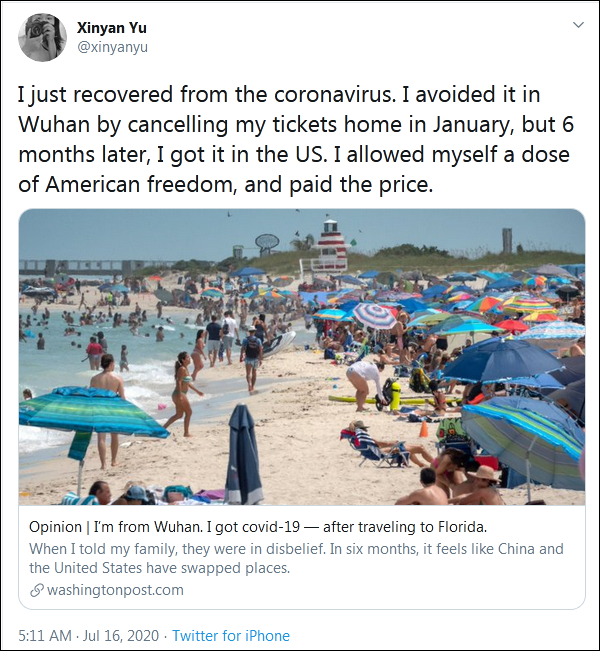Click the round sign left of the lifeguard tower
Viewport: 600px width, 651px height.
click(267, 242)
